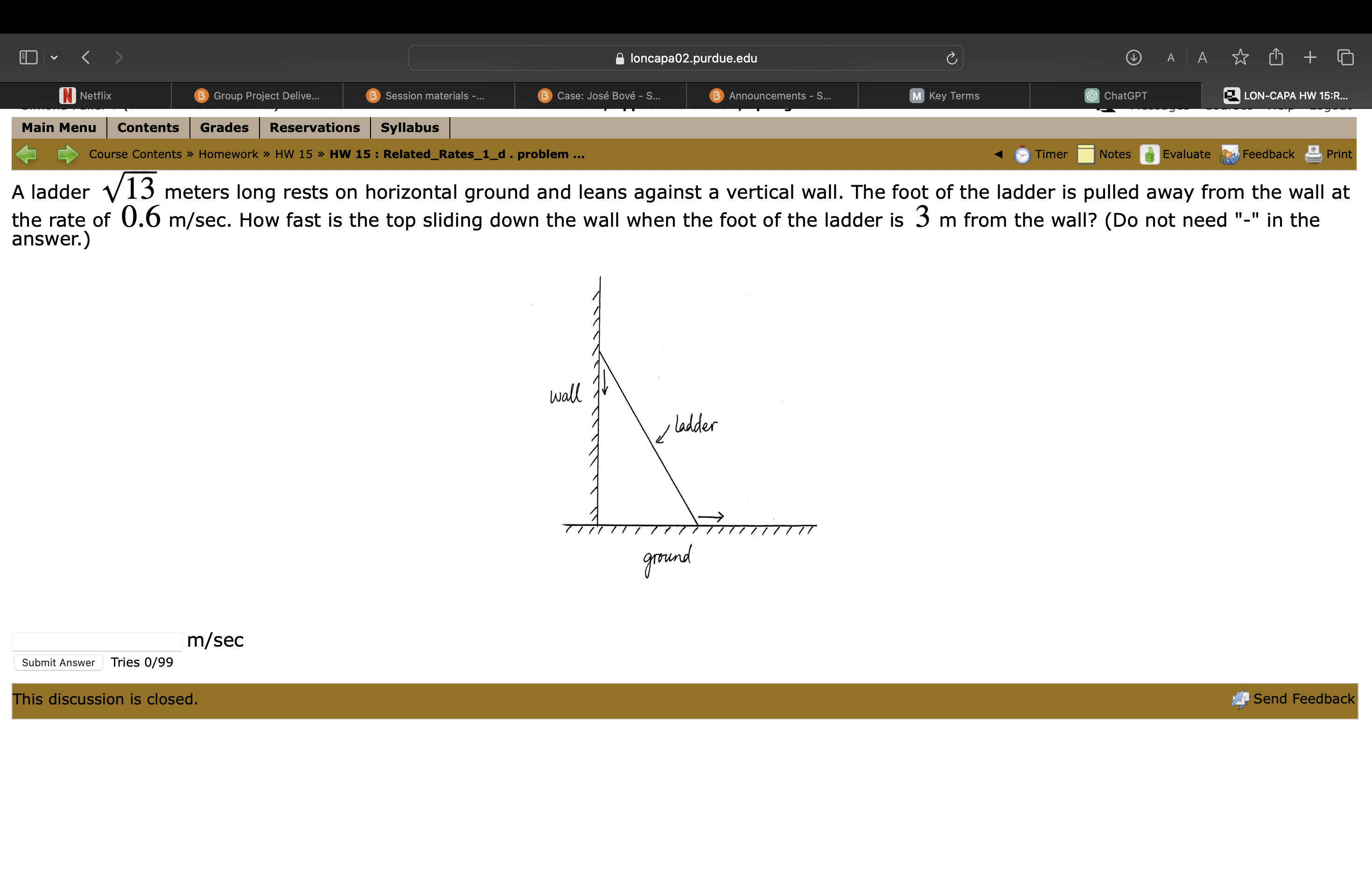Open a new tab with the plus icon

pyautogui.click(x=1309, y=57)
